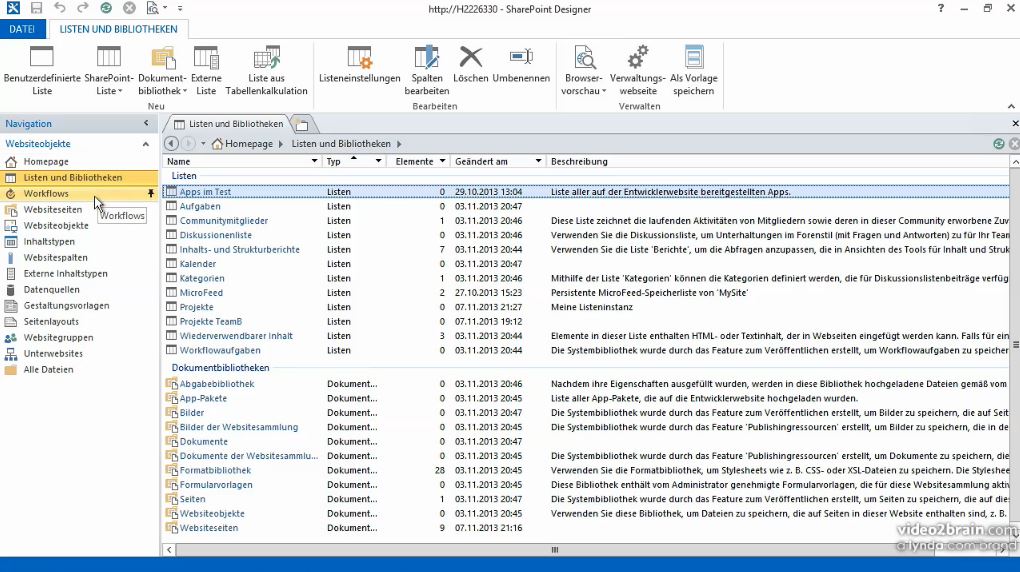1020x572 pixels.
Task: Open Inhaltstypen in the navigation pane
Action: [x=49, y=241]
